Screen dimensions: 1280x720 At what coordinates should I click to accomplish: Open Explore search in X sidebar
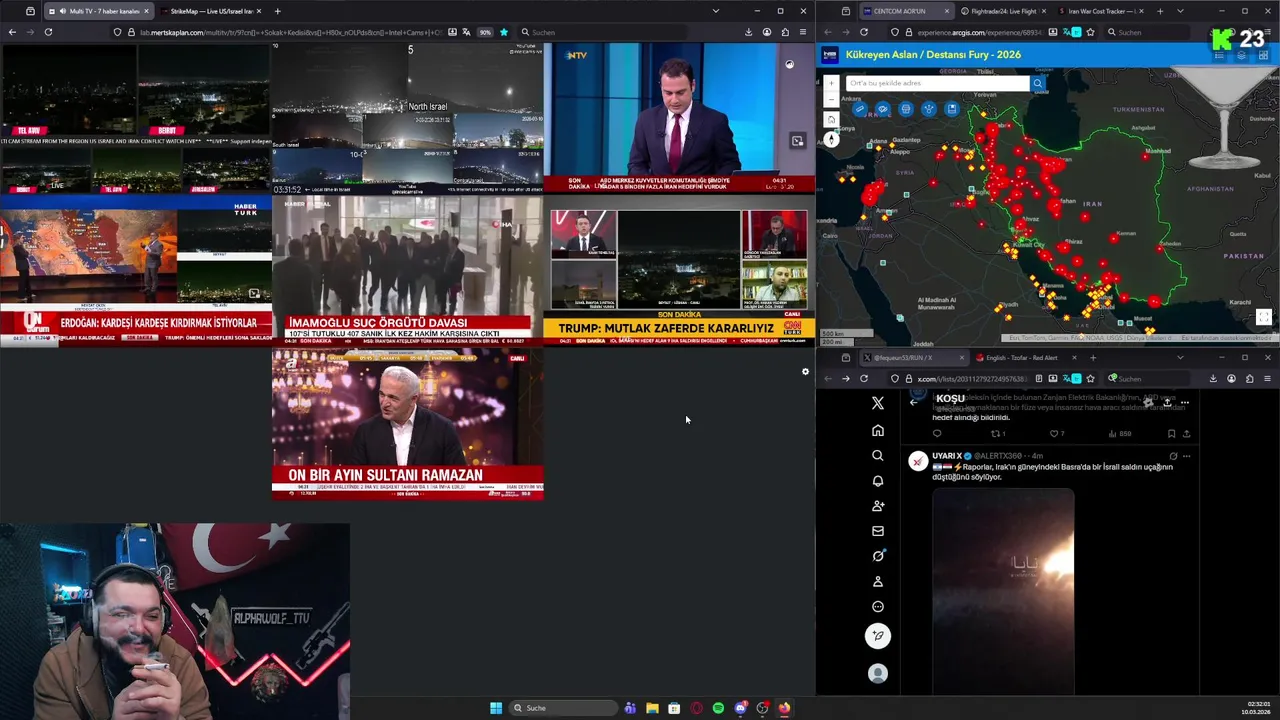tap(878, 455)
